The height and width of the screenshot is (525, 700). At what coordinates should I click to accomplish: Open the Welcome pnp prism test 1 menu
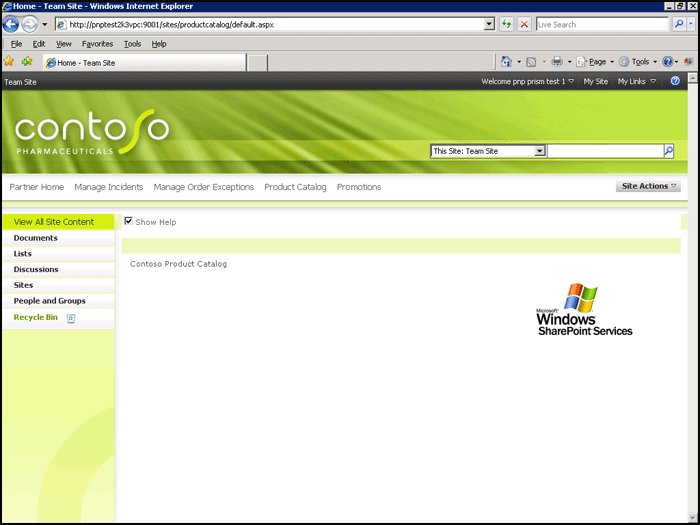(x=527, y=81)
